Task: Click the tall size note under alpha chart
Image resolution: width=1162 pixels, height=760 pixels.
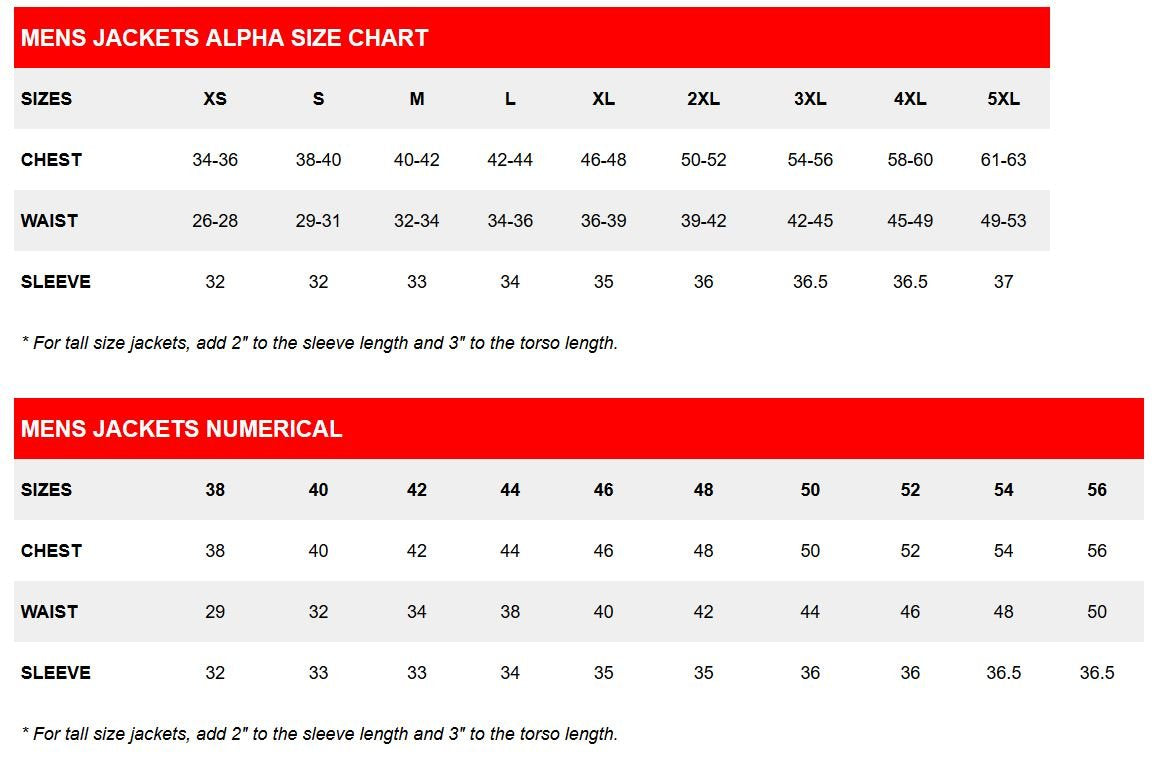Action: 319,343
